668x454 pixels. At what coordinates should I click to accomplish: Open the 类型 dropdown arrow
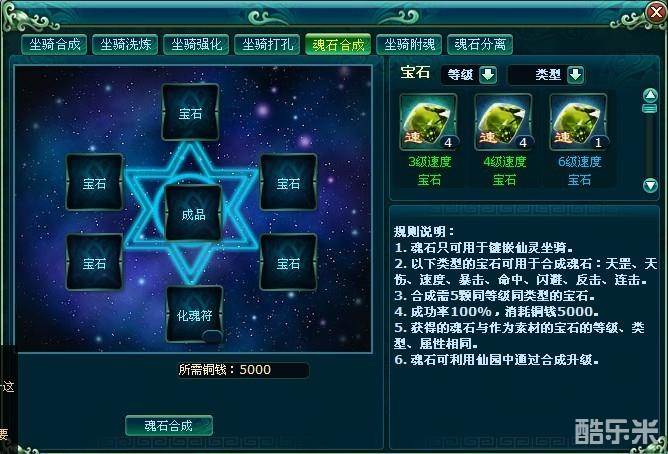click(x=576, y=75)
